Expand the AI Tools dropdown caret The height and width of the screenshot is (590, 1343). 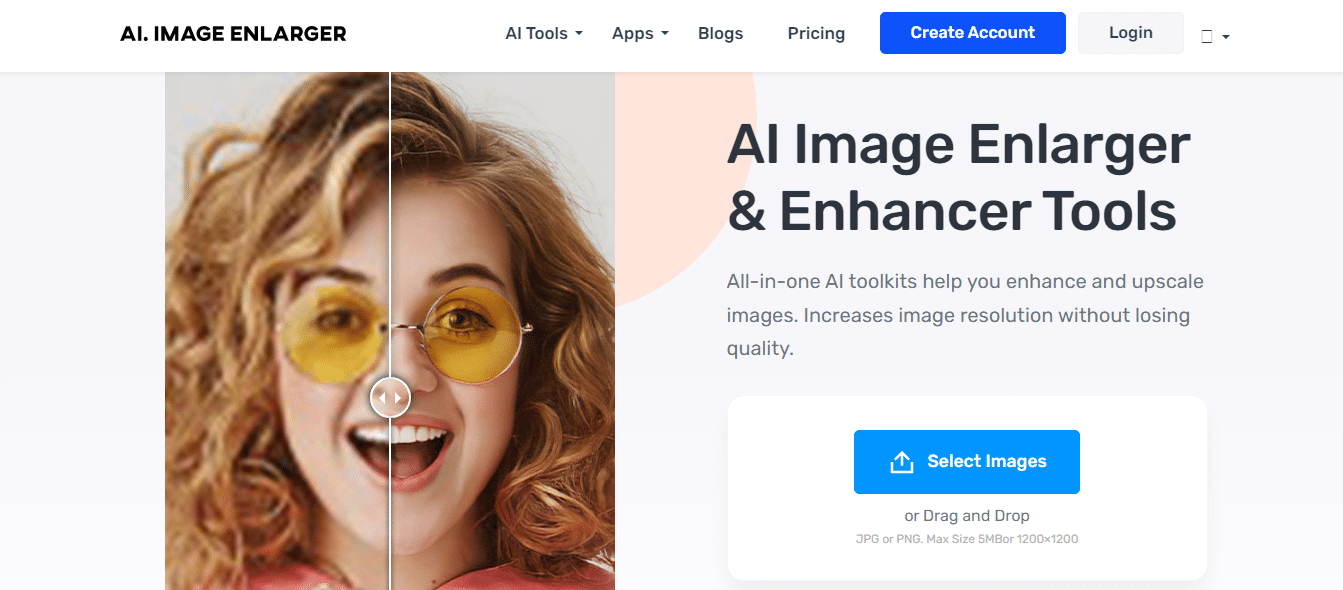[578, 34]
